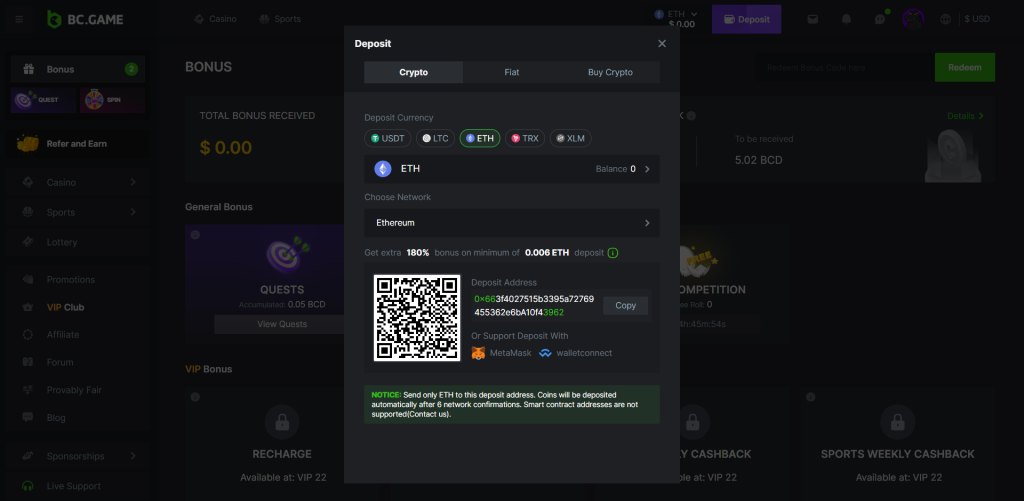Click the Recharge card info icon
Image resolution: width=1024 pixels, height=501 pixels.
(x=195, y=396)
